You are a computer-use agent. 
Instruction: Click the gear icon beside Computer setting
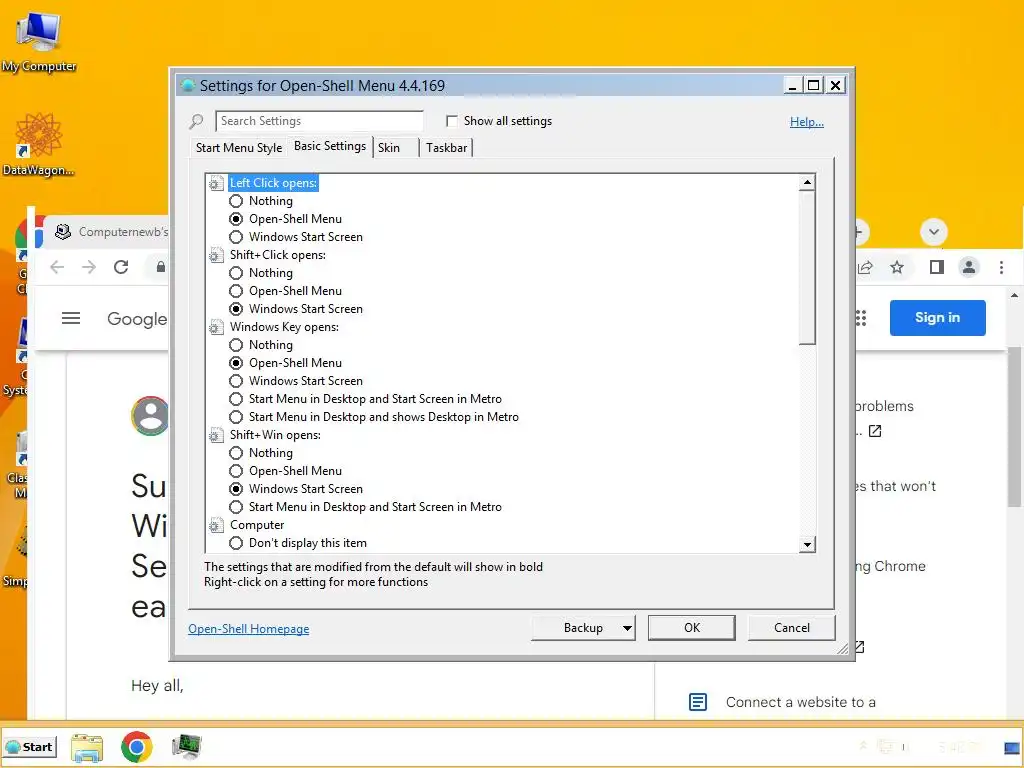tap(216, 525)
